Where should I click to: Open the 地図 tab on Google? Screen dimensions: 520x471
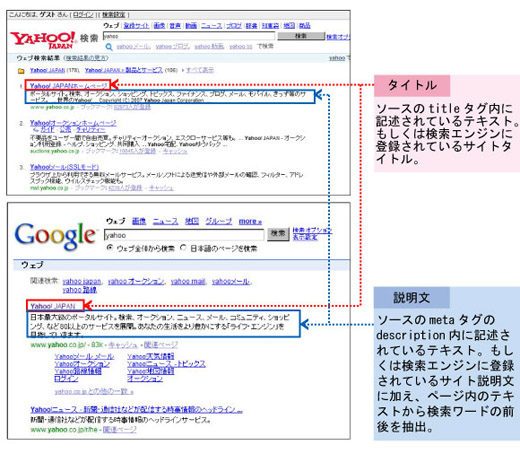[x=192, y=221]
